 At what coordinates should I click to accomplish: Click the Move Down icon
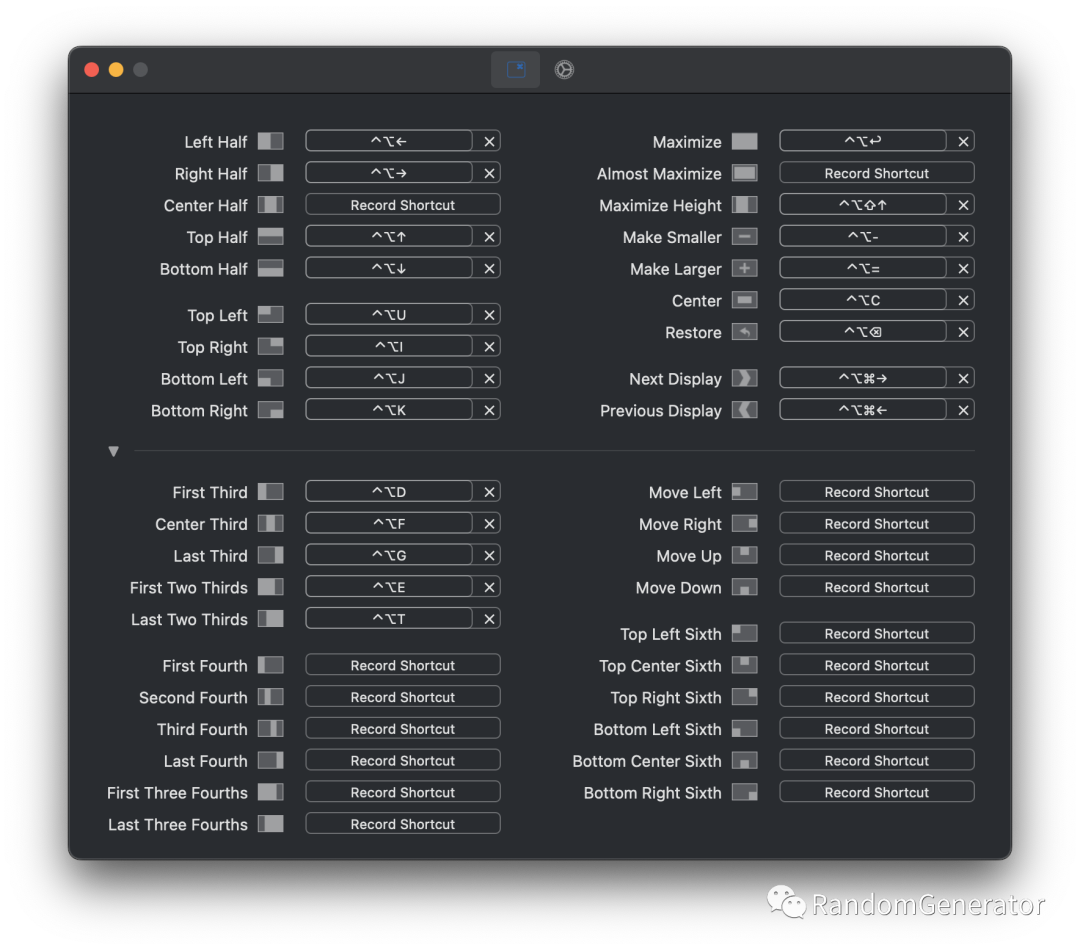745,587
